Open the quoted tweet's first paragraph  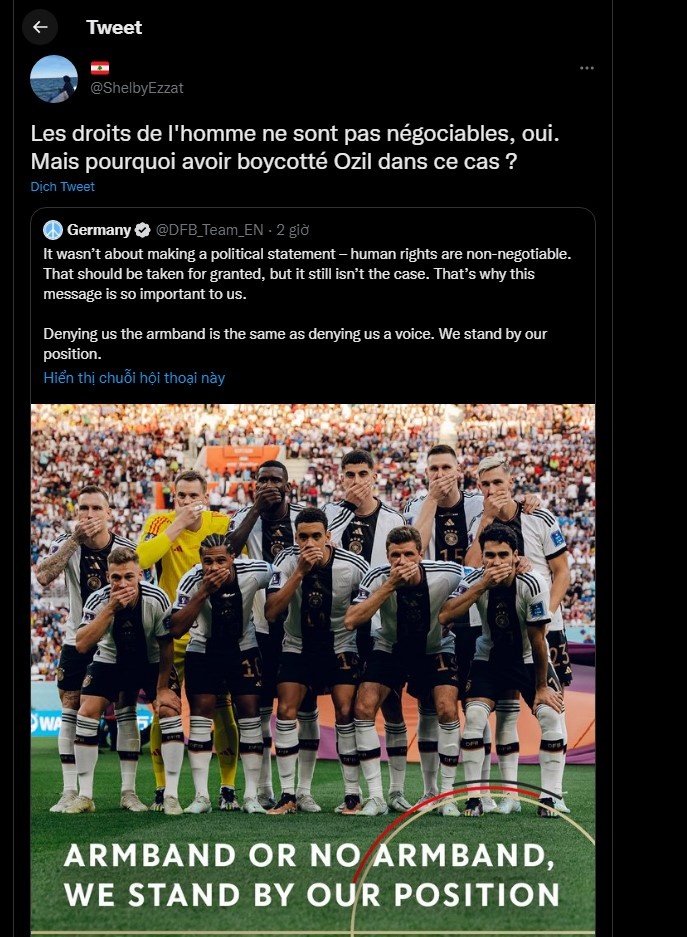point(307,274)
